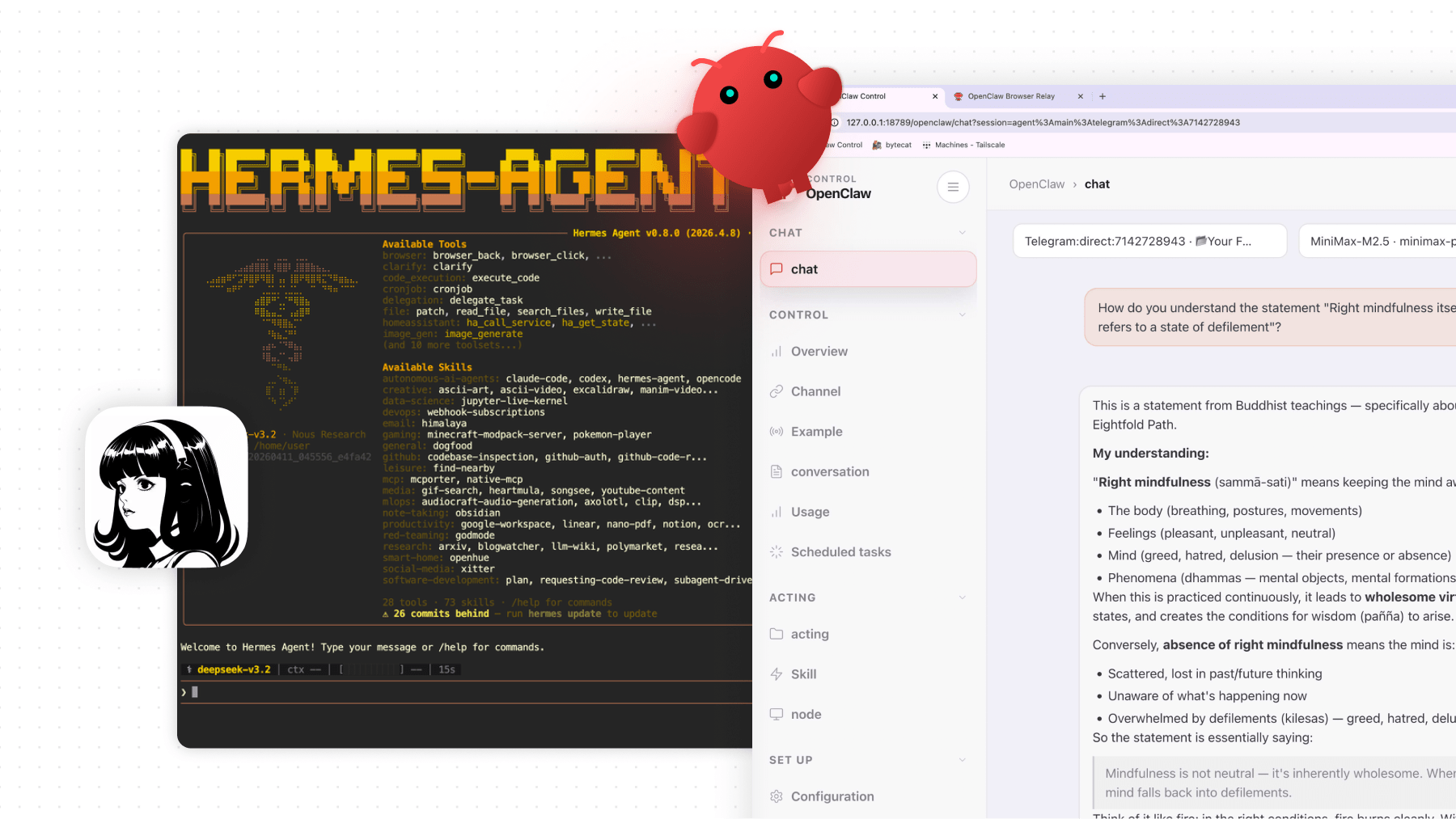Click the Example broadcast icon
1456x819 pixels.
pyautogui.click(x=777, y=432)
